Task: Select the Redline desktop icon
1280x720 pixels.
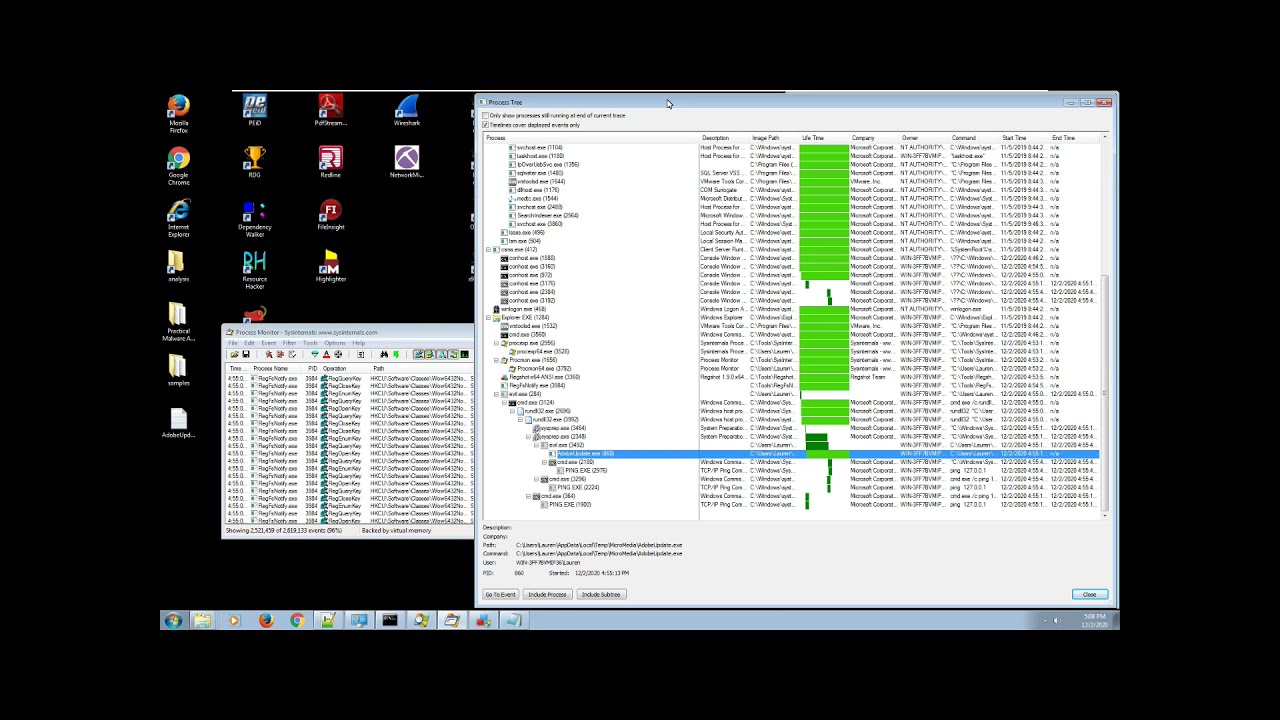Action: click(x=330, y=162)
